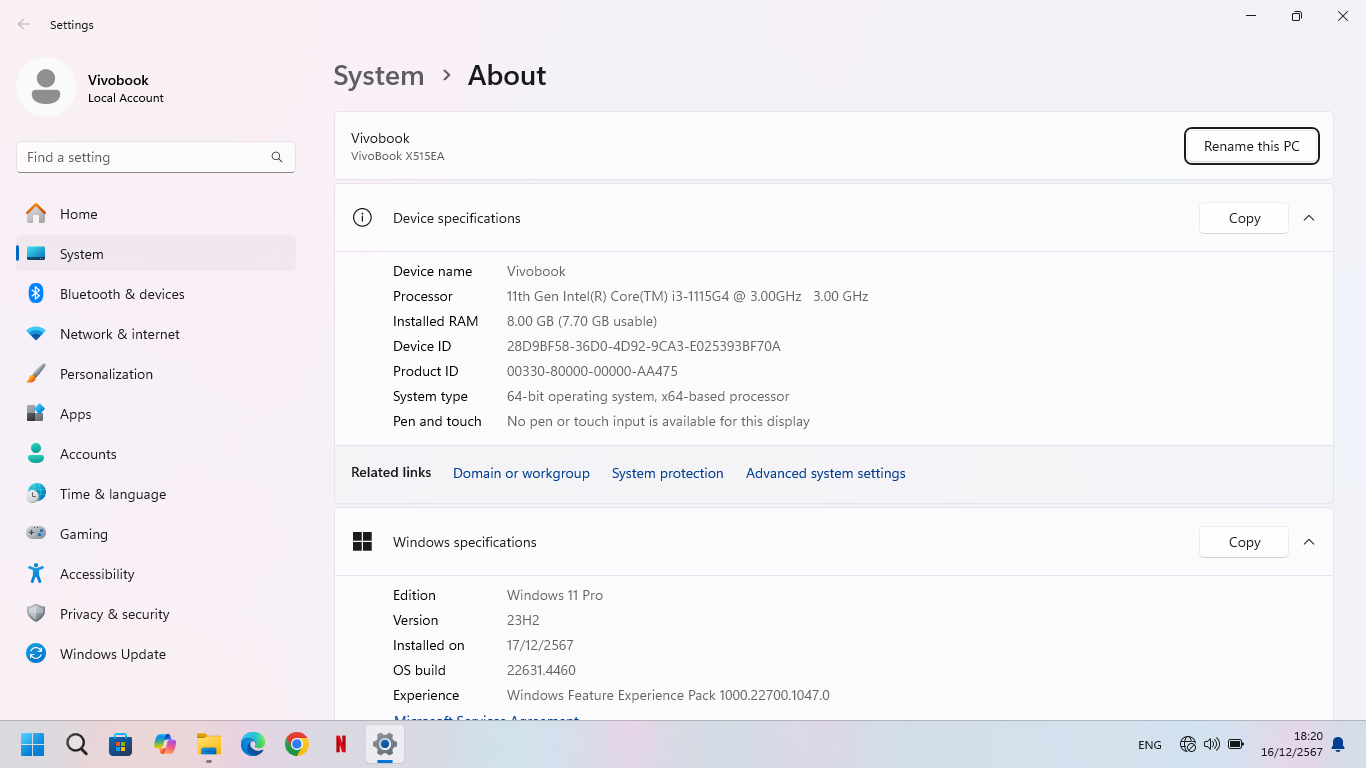This screenshot has height=768, width=1366.
Task: Click the Apps icon in sidebar
Action: click(36, 414)
